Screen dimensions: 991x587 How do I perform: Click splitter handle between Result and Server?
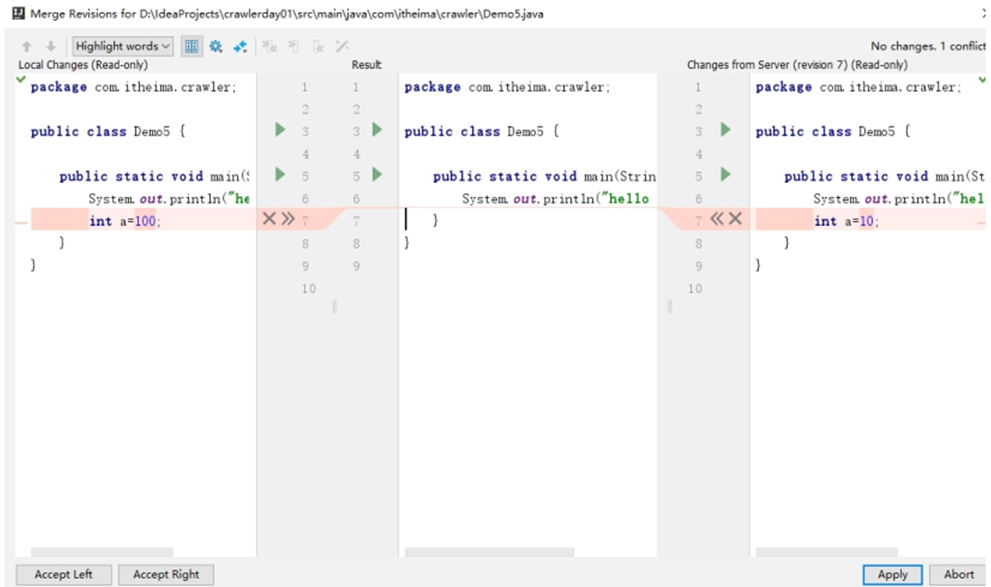[669, 306]
